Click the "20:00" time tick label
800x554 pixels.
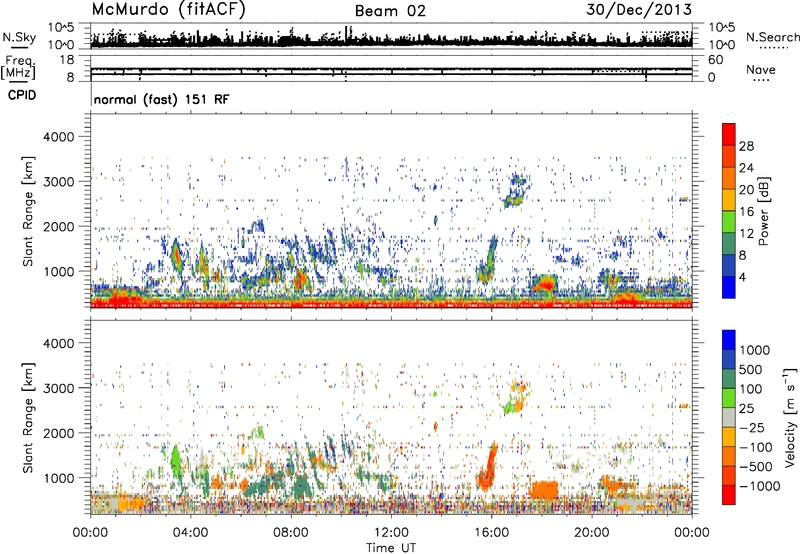pyautogui.click(x=591, y=533)
